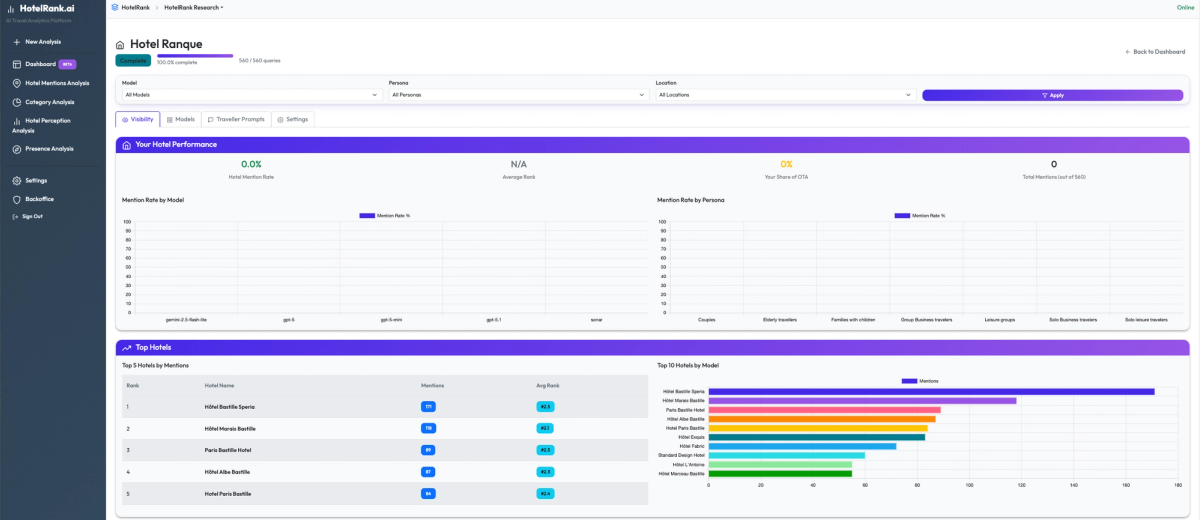Click Hôtel Marais Bastille in the table
The image size is (1200, 520).
(x=230, y=428)
